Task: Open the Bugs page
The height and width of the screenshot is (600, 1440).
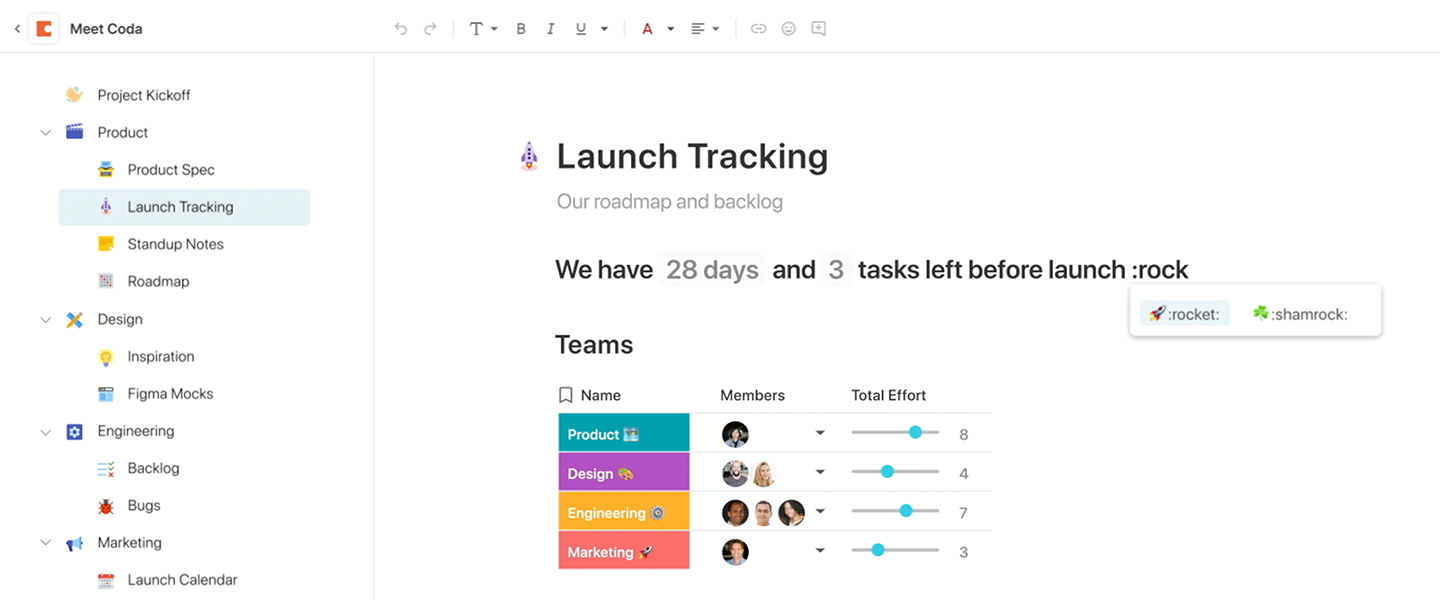Action: tap(144, 506)
